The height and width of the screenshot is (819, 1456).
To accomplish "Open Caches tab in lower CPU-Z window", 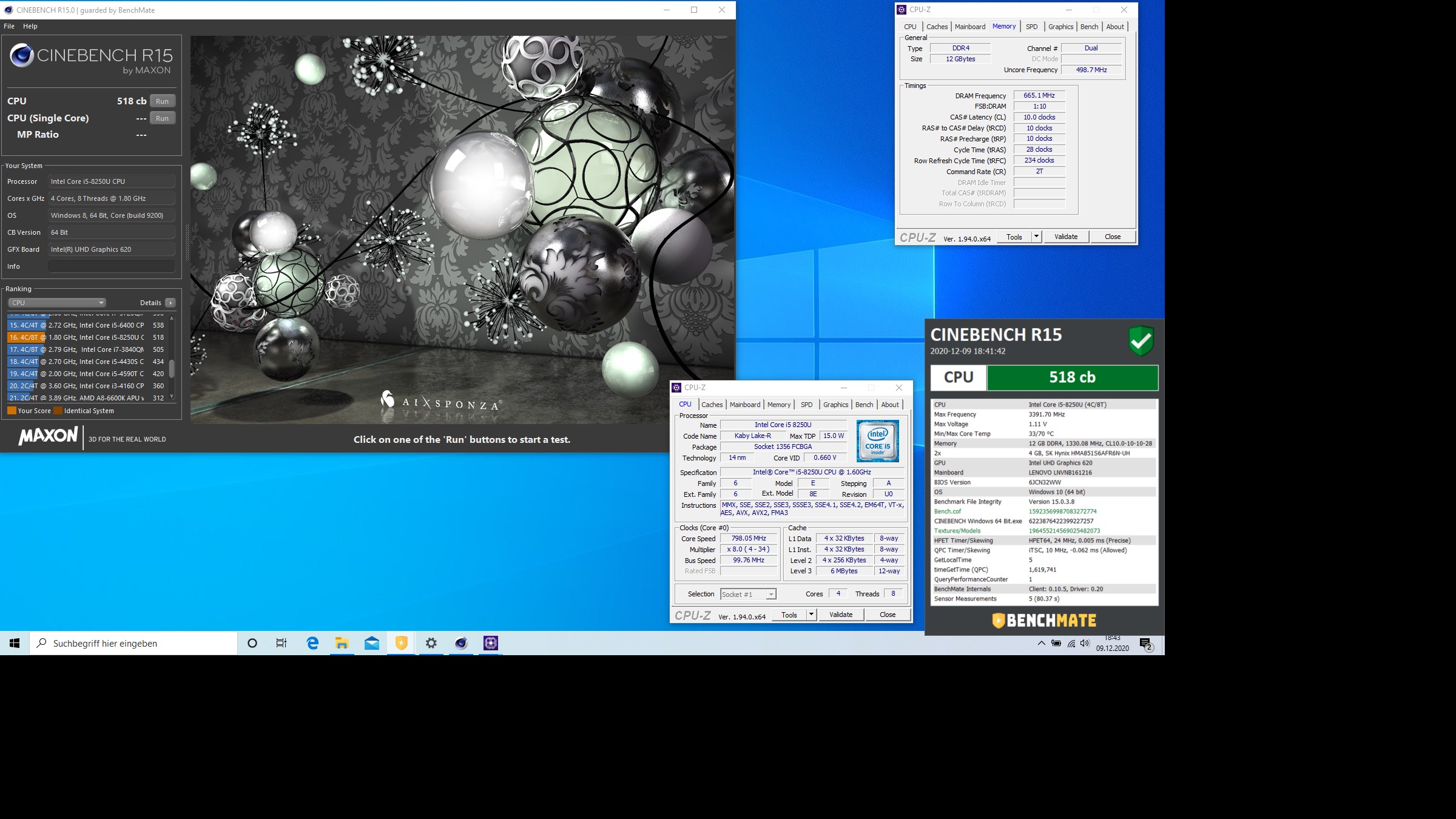I will 712,405.
